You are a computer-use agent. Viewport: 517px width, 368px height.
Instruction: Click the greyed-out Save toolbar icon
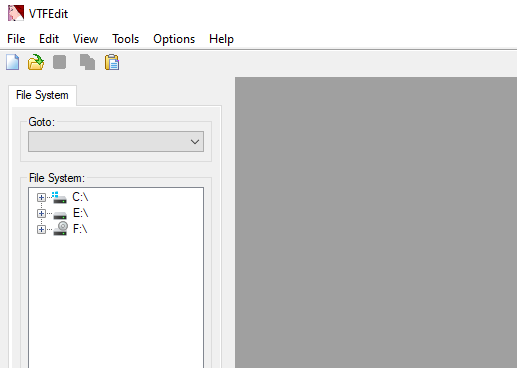60,62
